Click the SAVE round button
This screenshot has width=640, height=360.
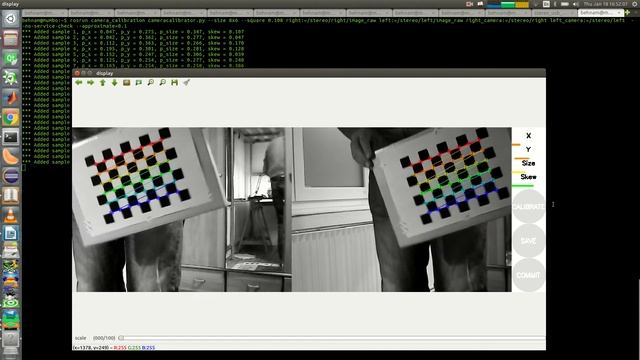pyautogui.click(x=528, y=241)
